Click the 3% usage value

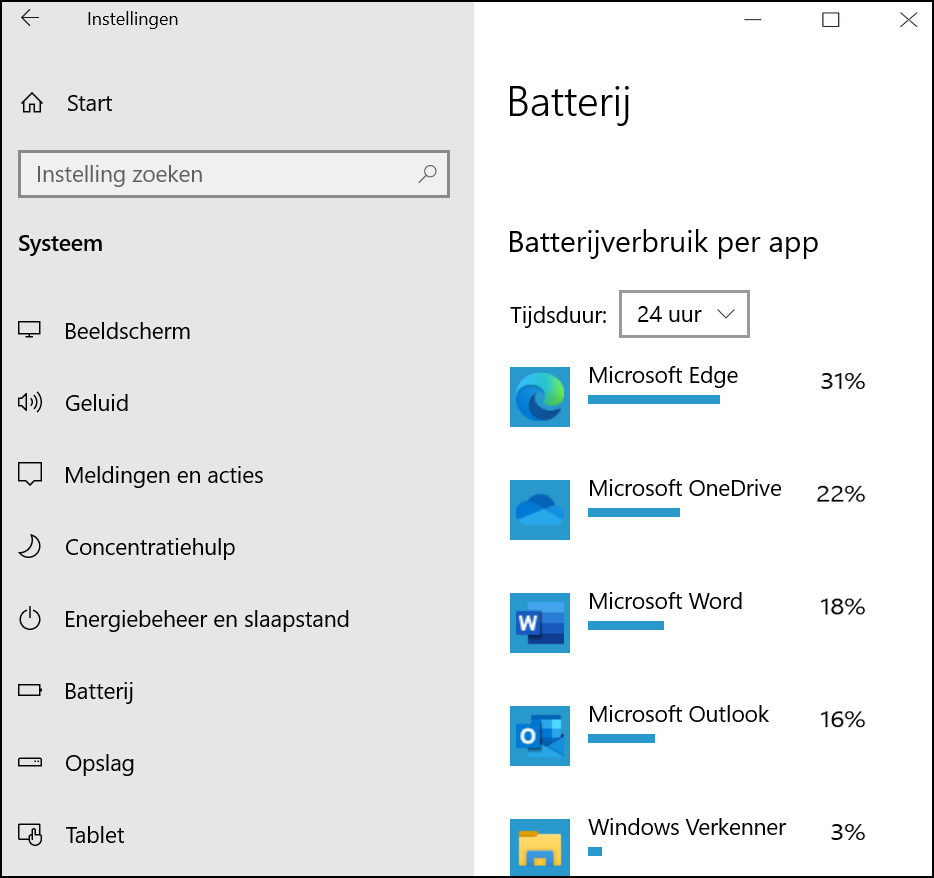(848, 832)
